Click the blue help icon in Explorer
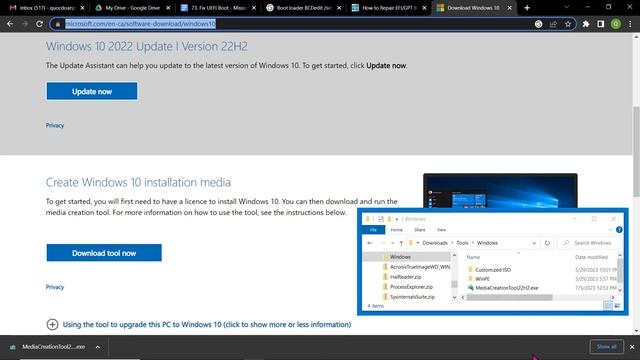The image size is (640, 360). (x=619, y=230)
